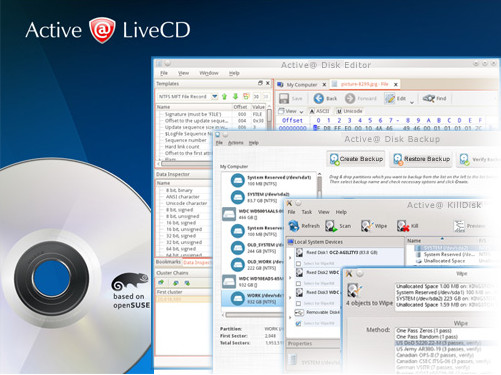Click horizontal scrollbar under Disk Backup list

[255, 315]
